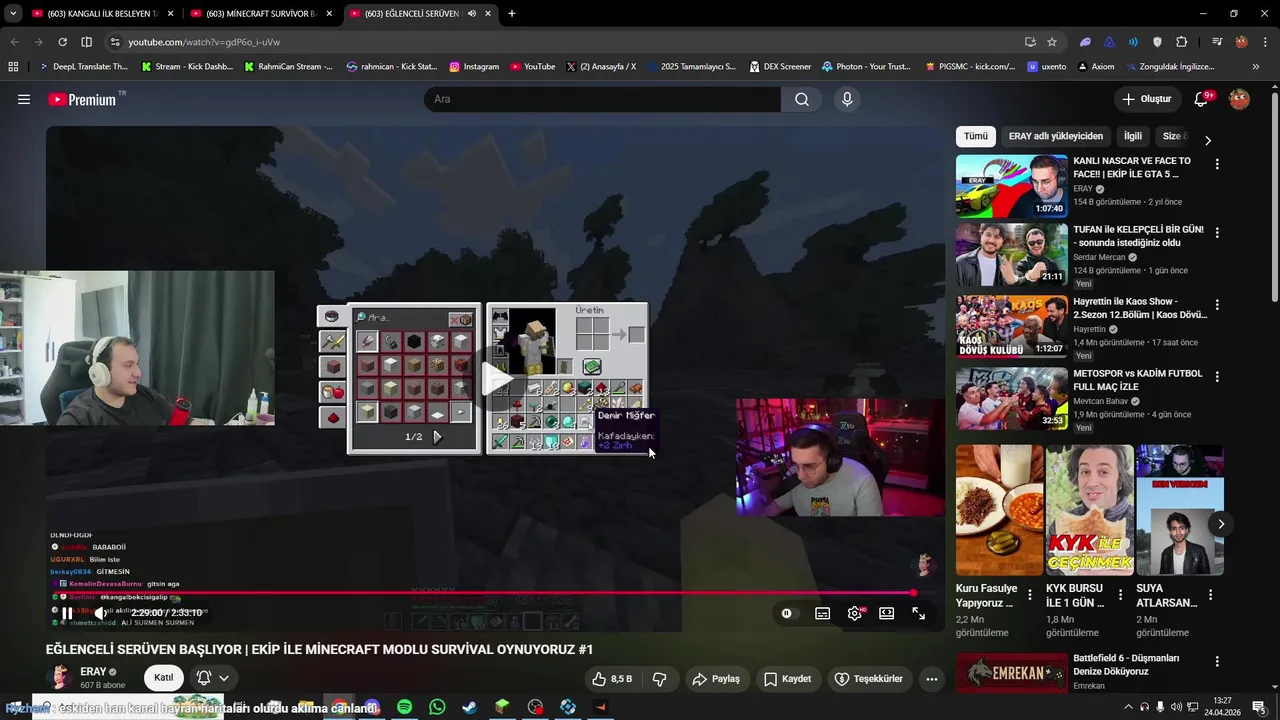Select the İlgili filter chip
This screenshot has height=720, width=1280.
[x=1133, y=136]
